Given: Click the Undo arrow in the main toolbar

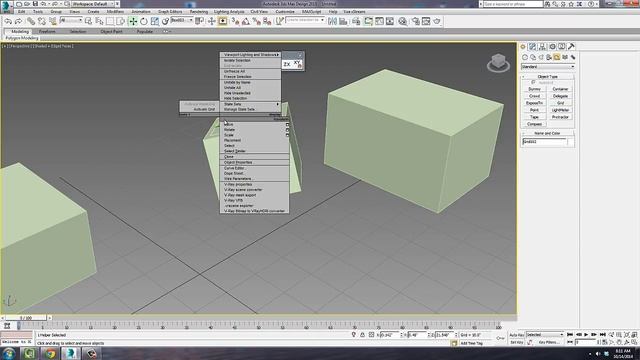Looking at the screenshot, I should click(x=8, y=21).
